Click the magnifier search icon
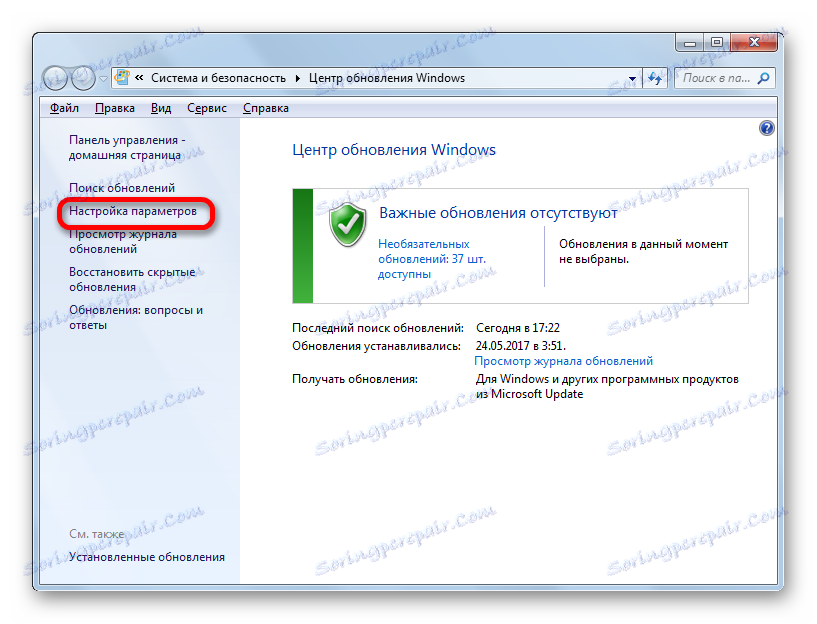This screenshot has width=817, height=624. (x=764, y=78)
